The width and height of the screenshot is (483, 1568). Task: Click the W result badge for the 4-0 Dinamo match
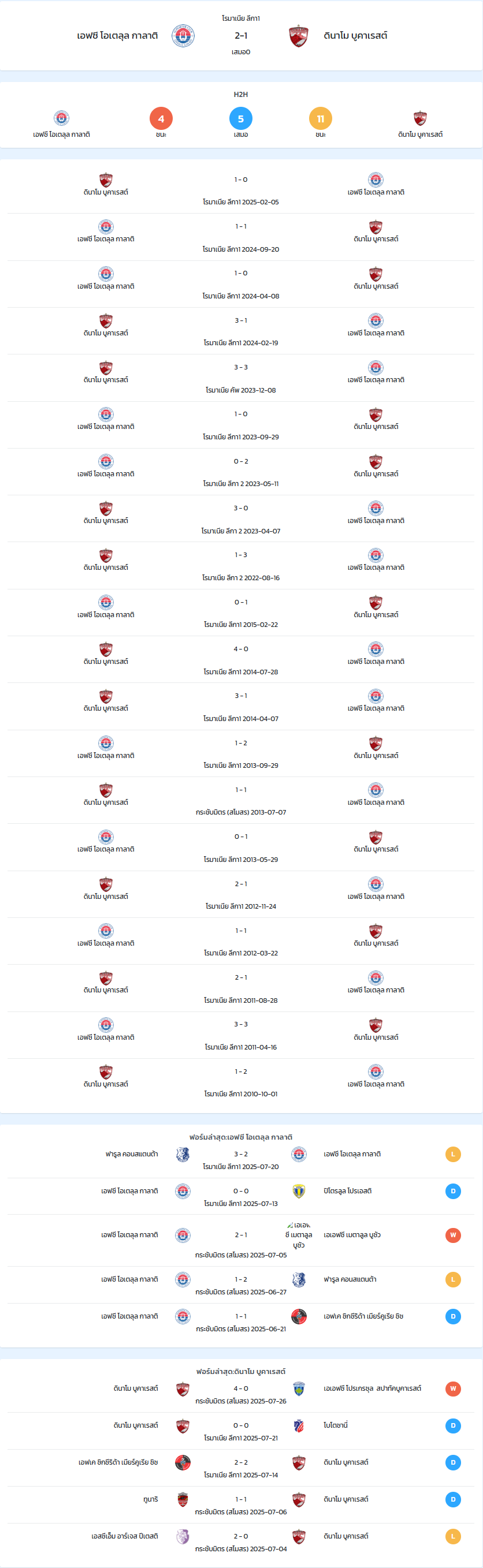point(452,1388)
